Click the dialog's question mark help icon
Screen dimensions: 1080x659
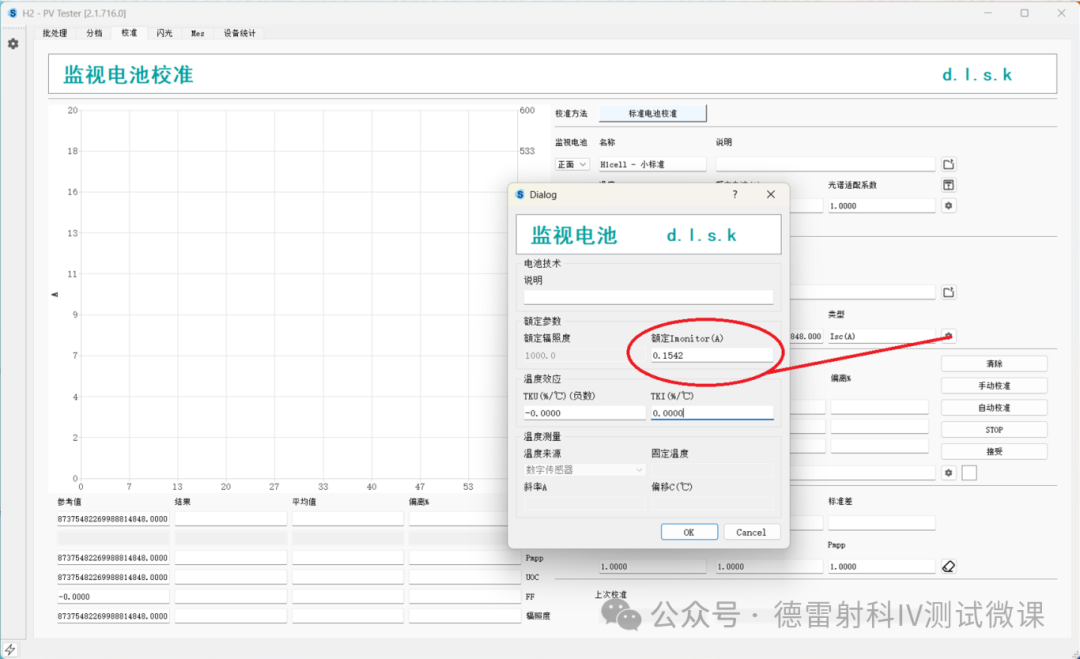[735, 195]
